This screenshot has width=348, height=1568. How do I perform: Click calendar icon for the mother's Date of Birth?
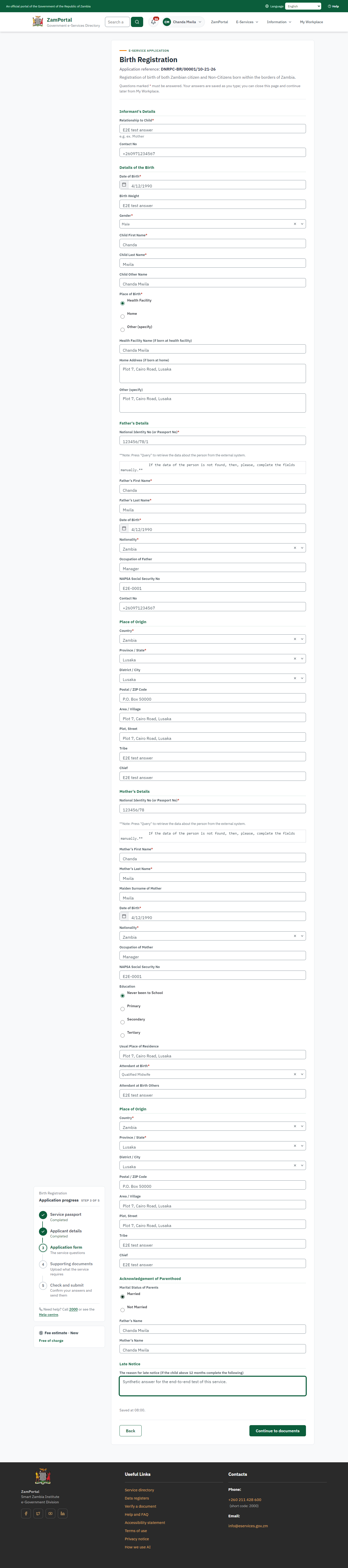click(124, 916)
